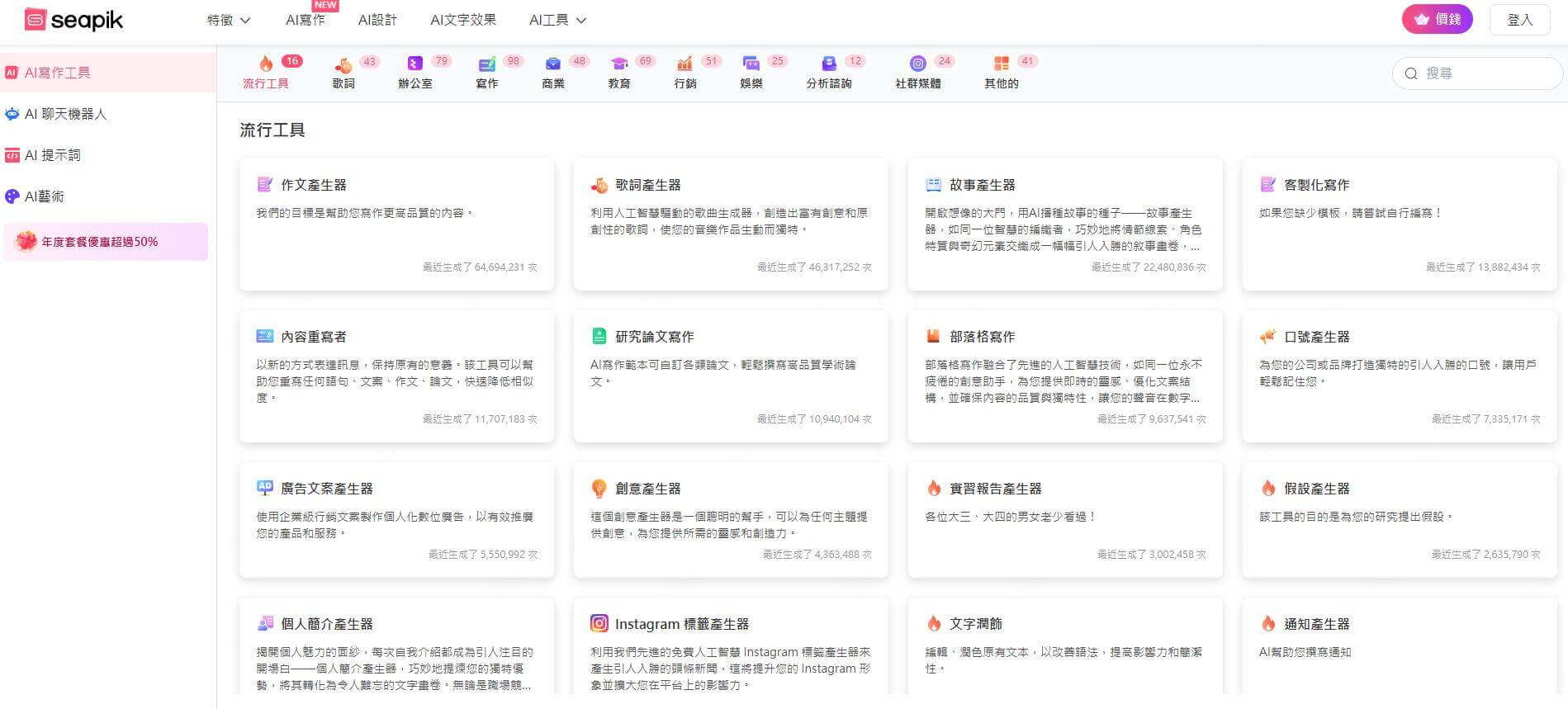Click the text 最近生成了 13,882,434 次
The width and height of the screenshot is (1568, 709).
(x=1483, y=267)
